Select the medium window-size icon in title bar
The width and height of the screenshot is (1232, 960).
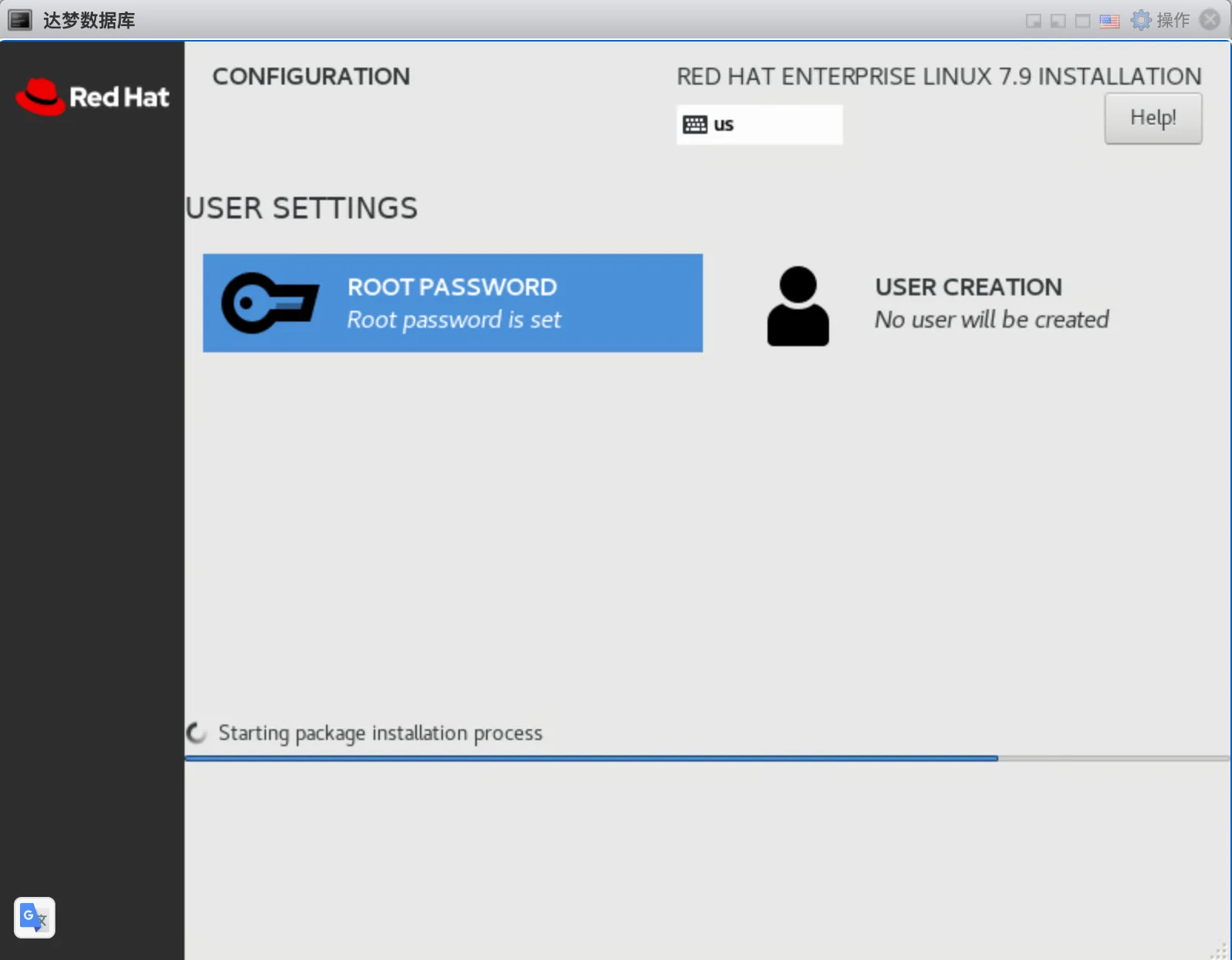tap(1058, 21)
